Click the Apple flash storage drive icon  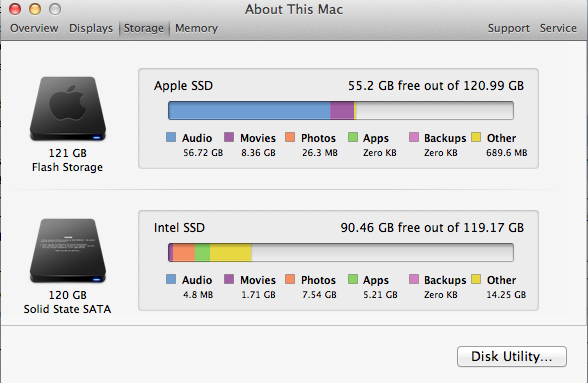(68, 108)
